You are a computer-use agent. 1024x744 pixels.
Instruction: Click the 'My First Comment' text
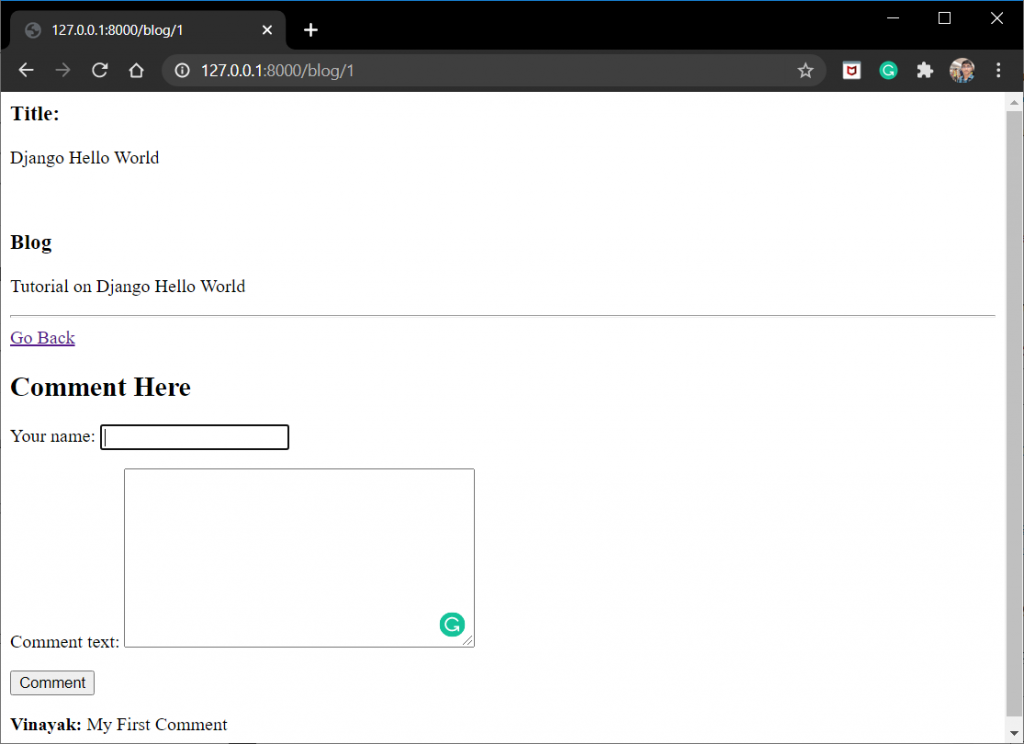157,724
